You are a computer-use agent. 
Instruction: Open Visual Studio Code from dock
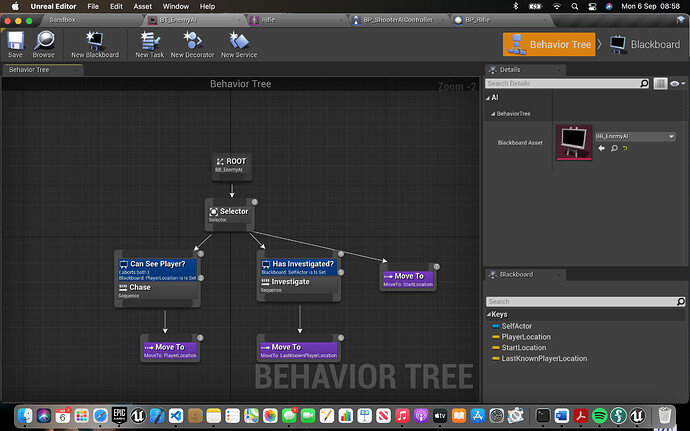(x=176, y=415)
